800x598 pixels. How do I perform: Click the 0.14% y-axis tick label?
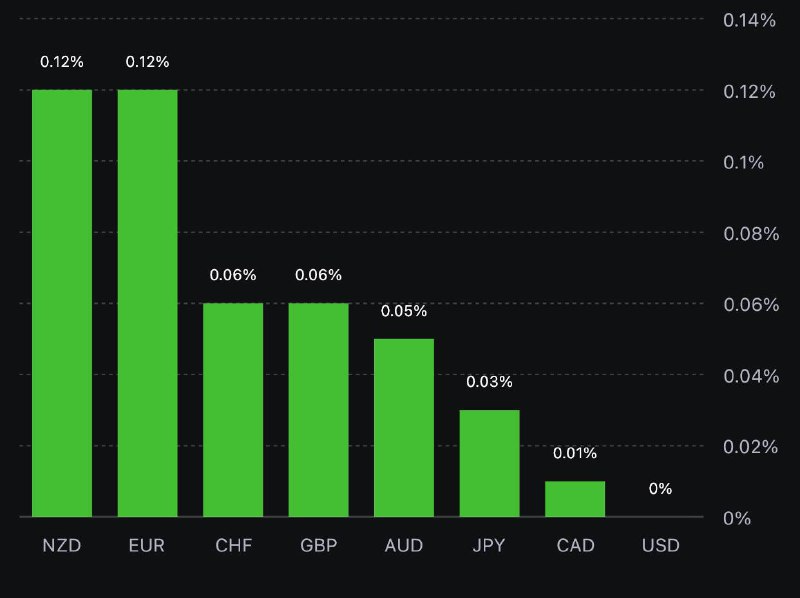coord(749,20)
